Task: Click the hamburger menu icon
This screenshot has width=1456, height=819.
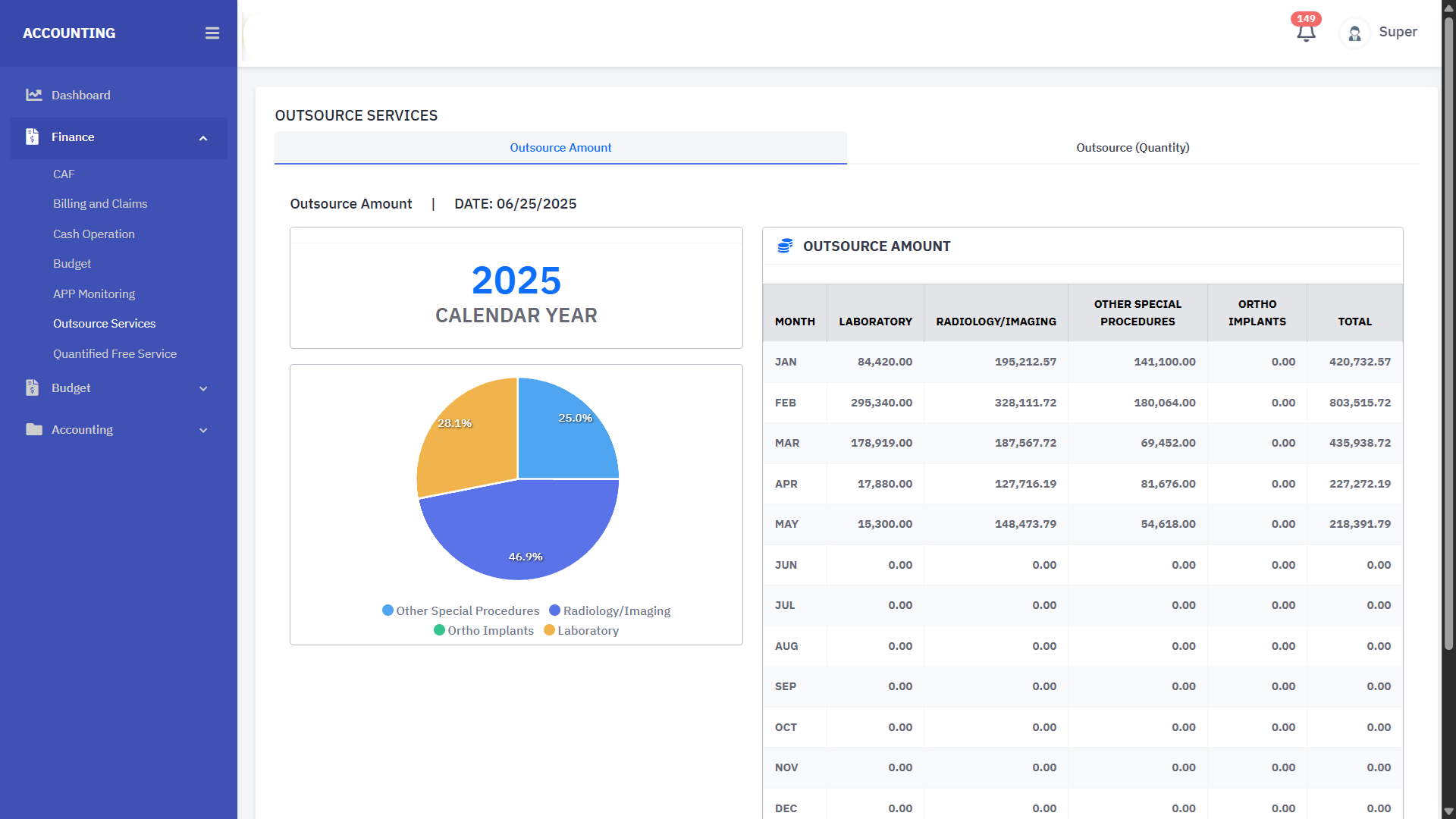Action: (x=212, y=33)
